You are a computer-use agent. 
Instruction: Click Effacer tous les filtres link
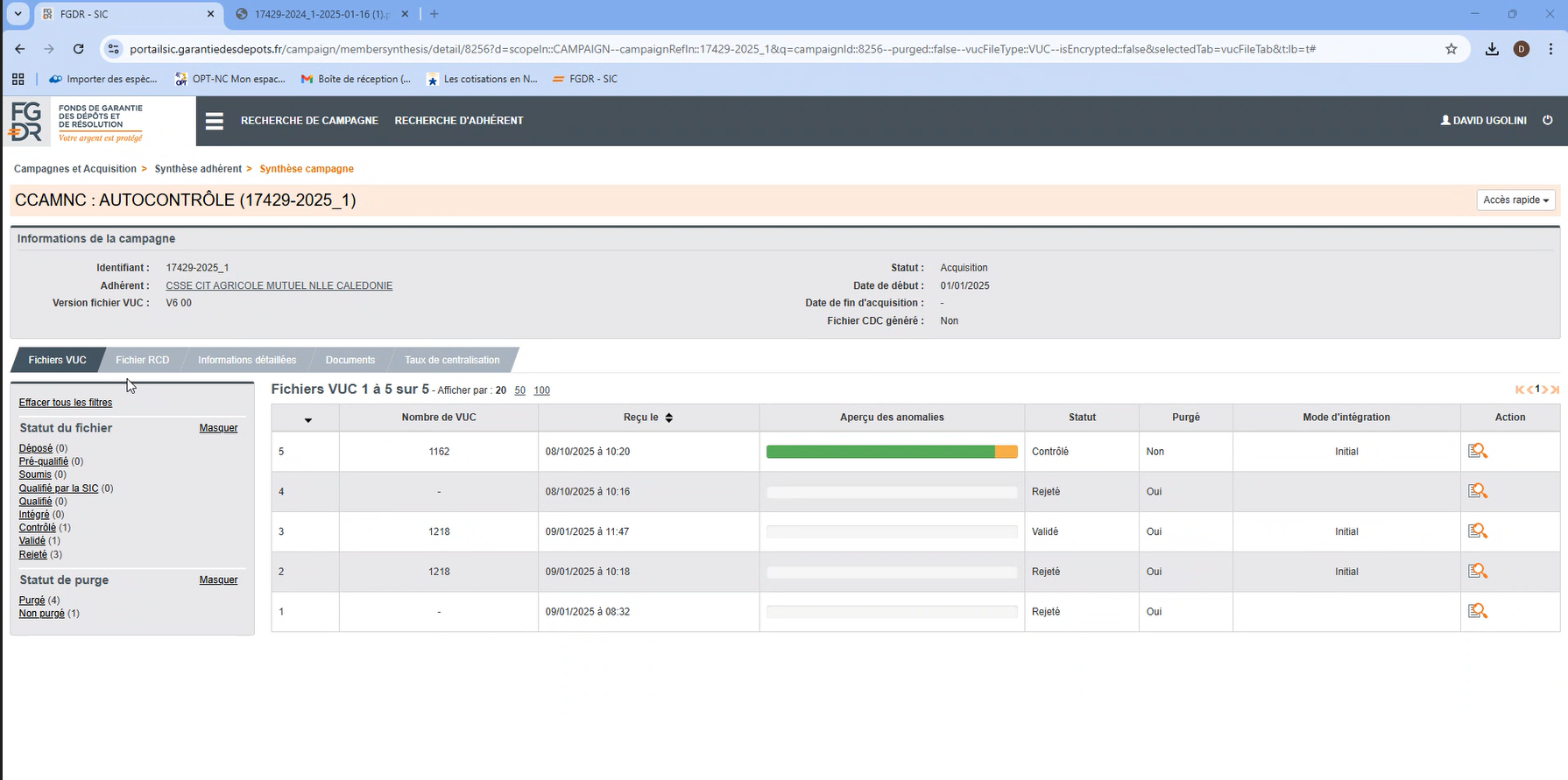tap(66, 403)
